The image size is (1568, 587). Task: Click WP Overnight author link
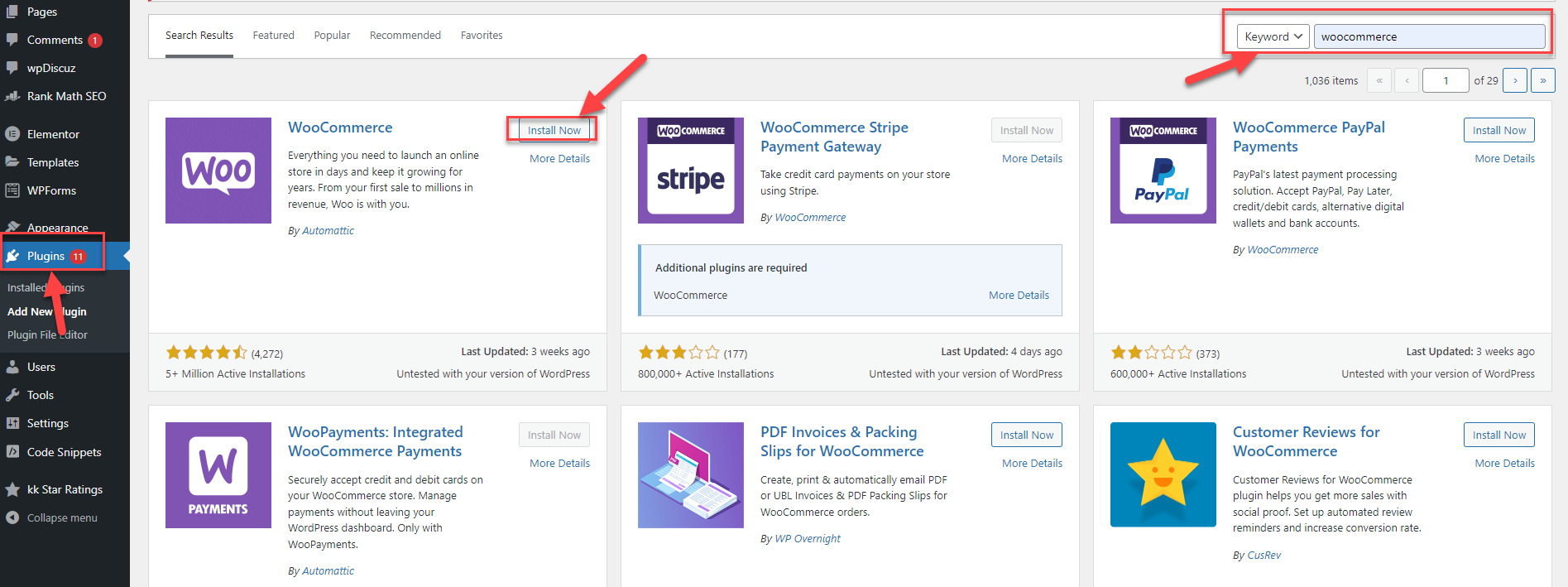click(x=808, y=538)
